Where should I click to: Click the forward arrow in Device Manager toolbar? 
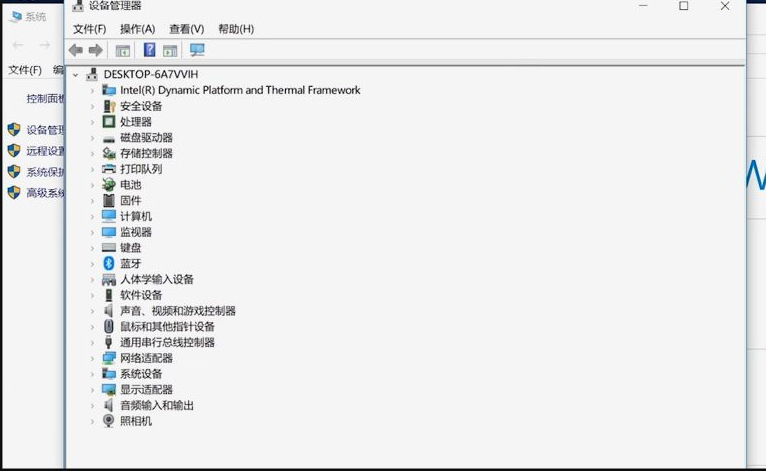coord(96,50)
